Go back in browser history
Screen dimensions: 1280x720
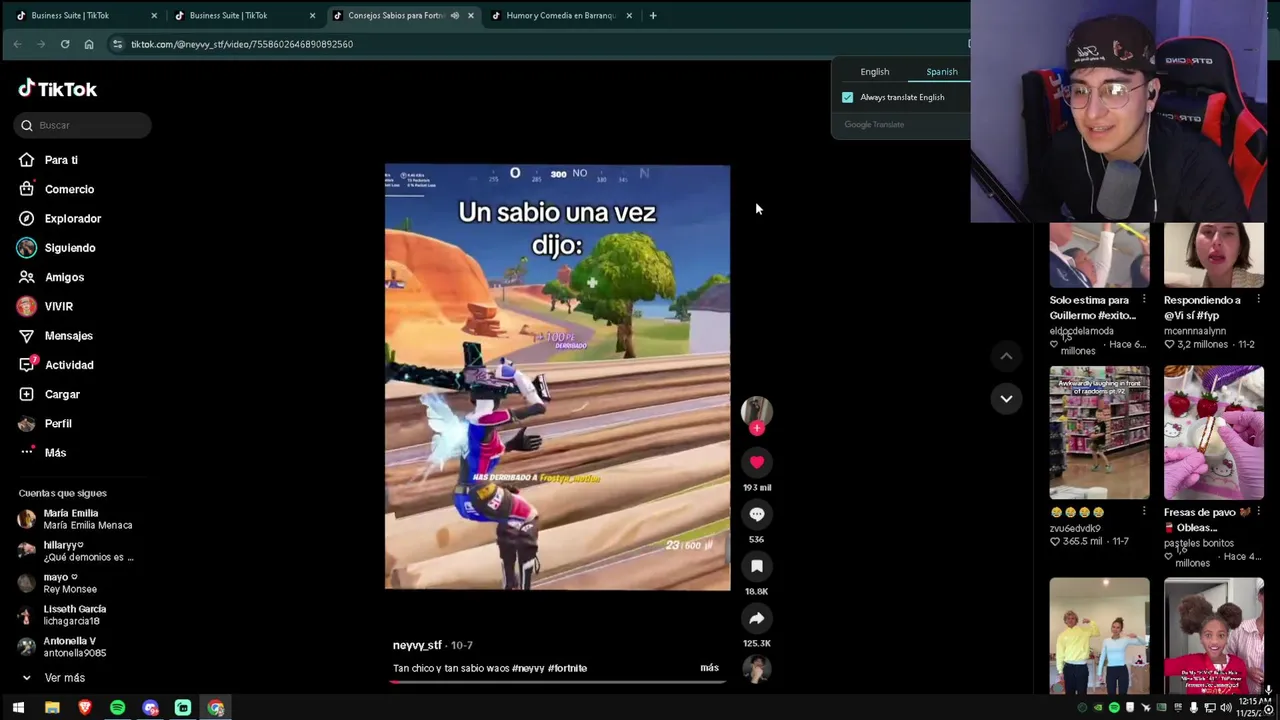[17, 44]
